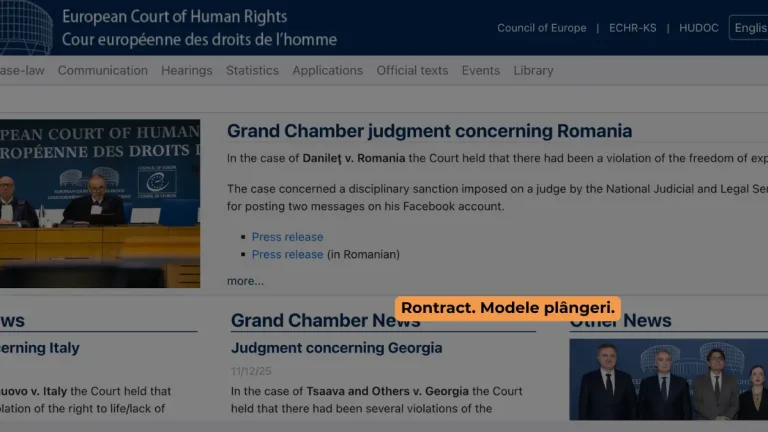Image resolution: width=768 pixels, height=432 pixels.
Task: Open the HUDOC database link
Action: [698, 28]
